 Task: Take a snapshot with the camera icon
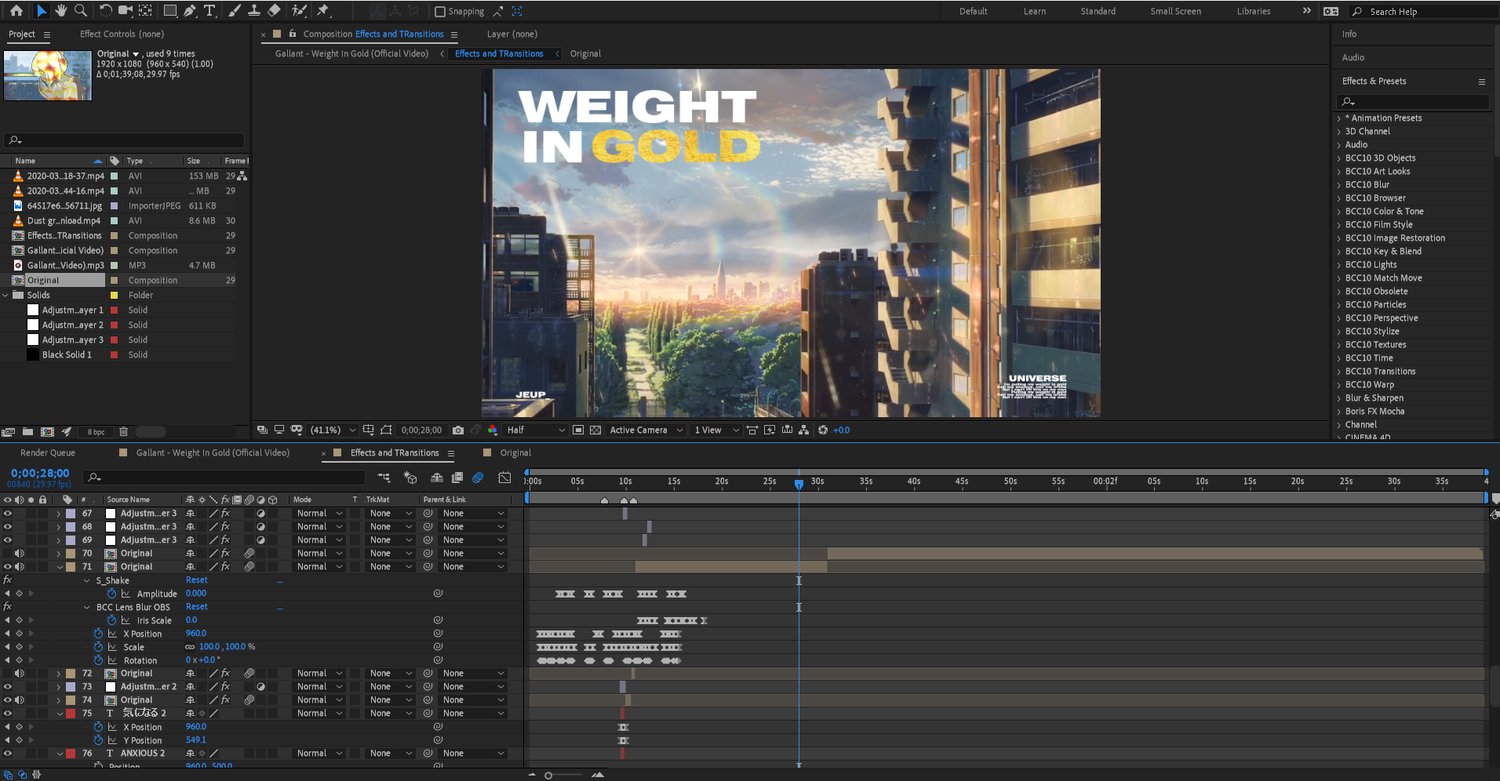(x=458, y=430)
